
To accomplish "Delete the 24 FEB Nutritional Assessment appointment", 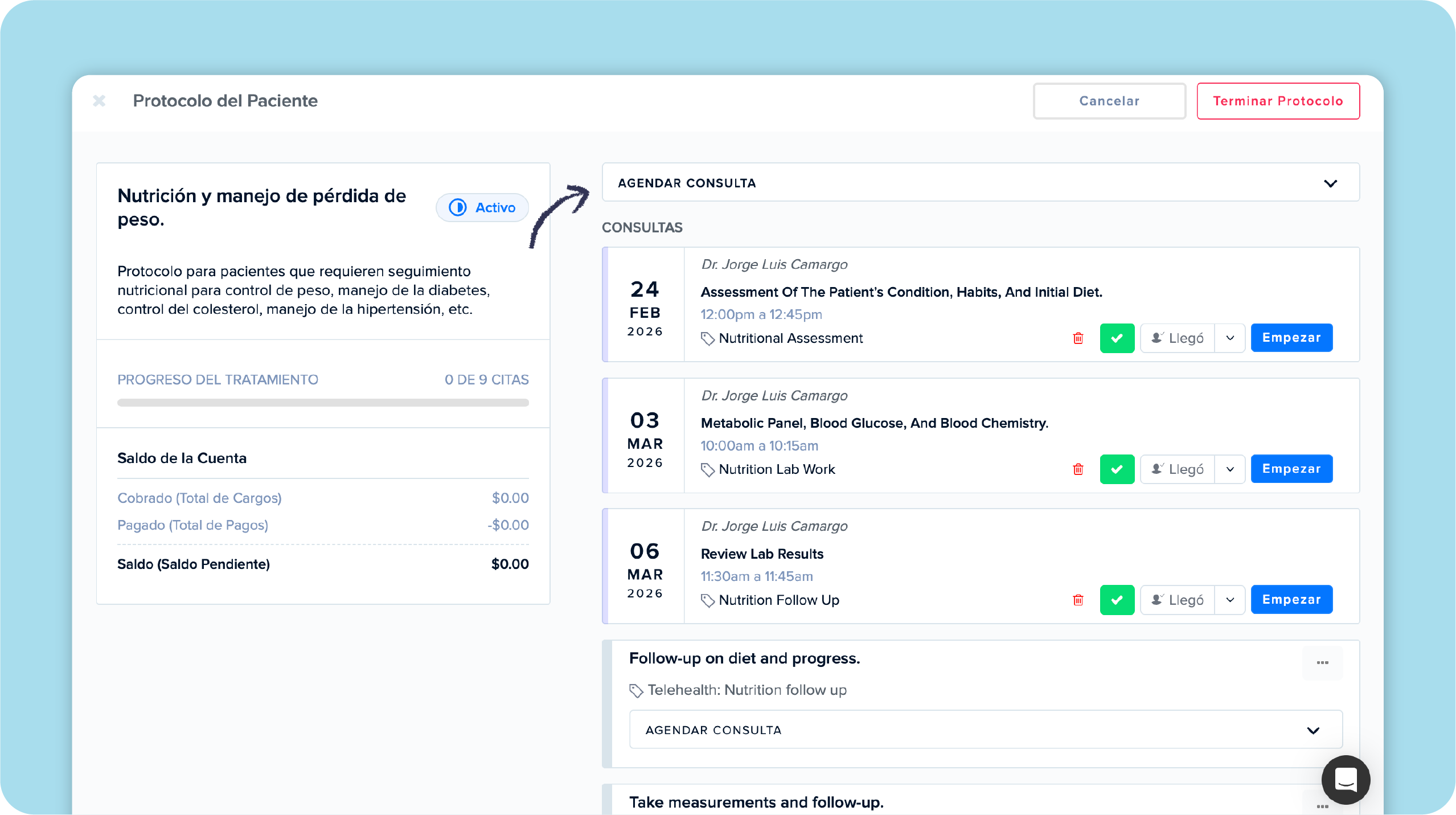I will (1078, 338).
